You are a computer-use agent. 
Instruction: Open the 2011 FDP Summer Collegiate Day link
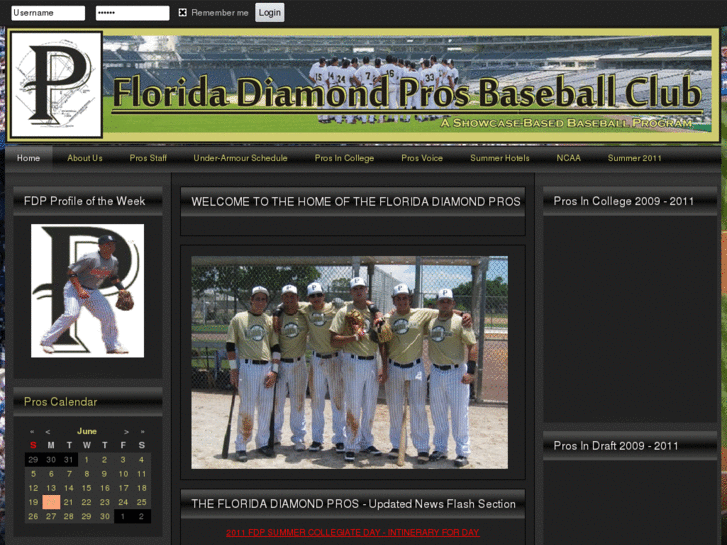tap(353, 532)
